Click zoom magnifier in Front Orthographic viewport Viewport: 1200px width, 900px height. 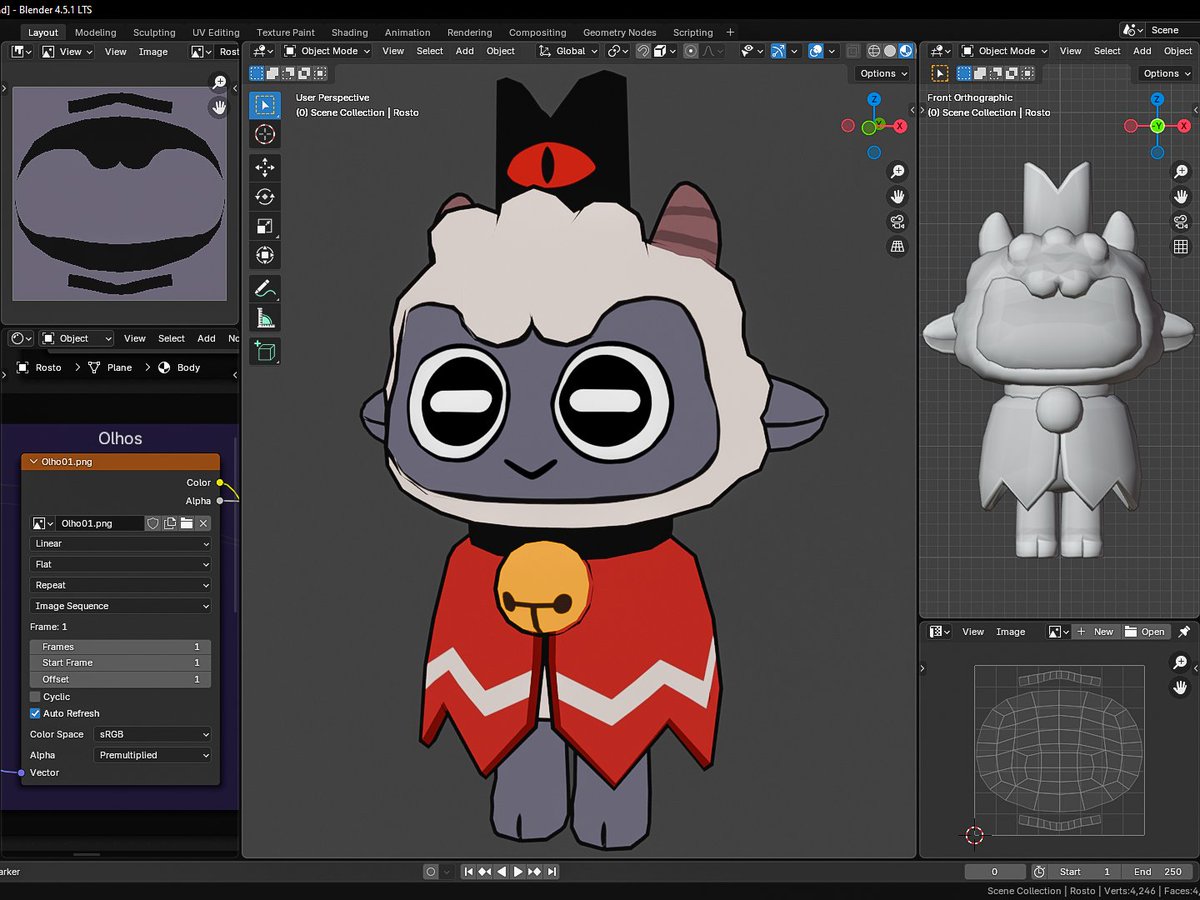(x=1181, y=172)
